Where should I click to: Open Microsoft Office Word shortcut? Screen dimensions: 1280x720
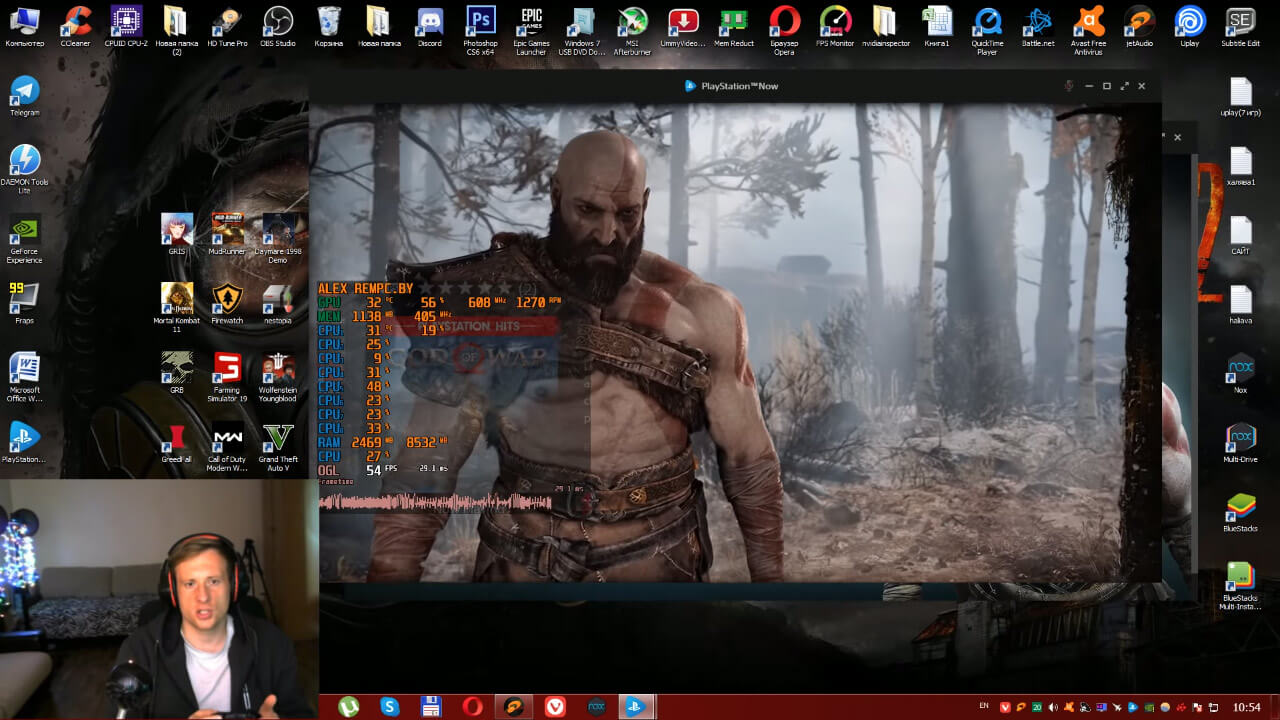coord(24,377)
